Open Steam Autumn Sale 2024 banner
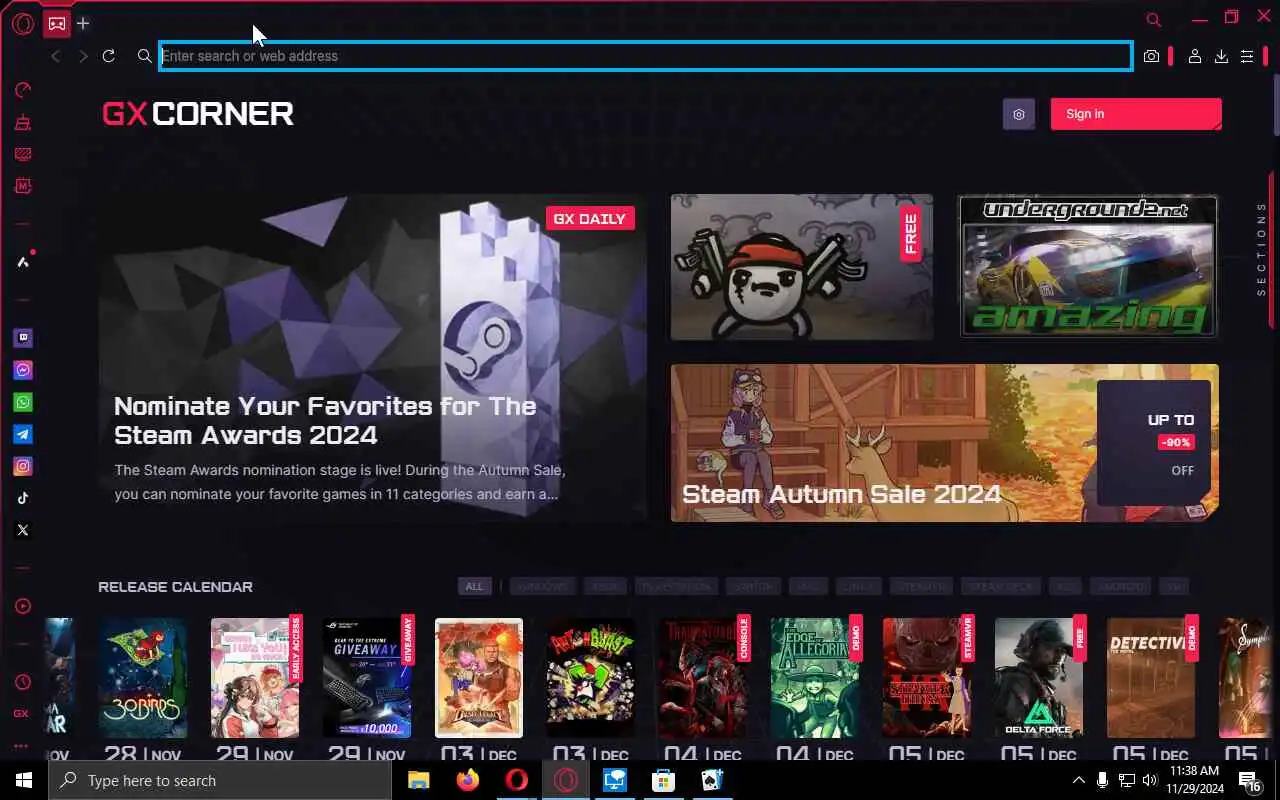 click(945, 443)
